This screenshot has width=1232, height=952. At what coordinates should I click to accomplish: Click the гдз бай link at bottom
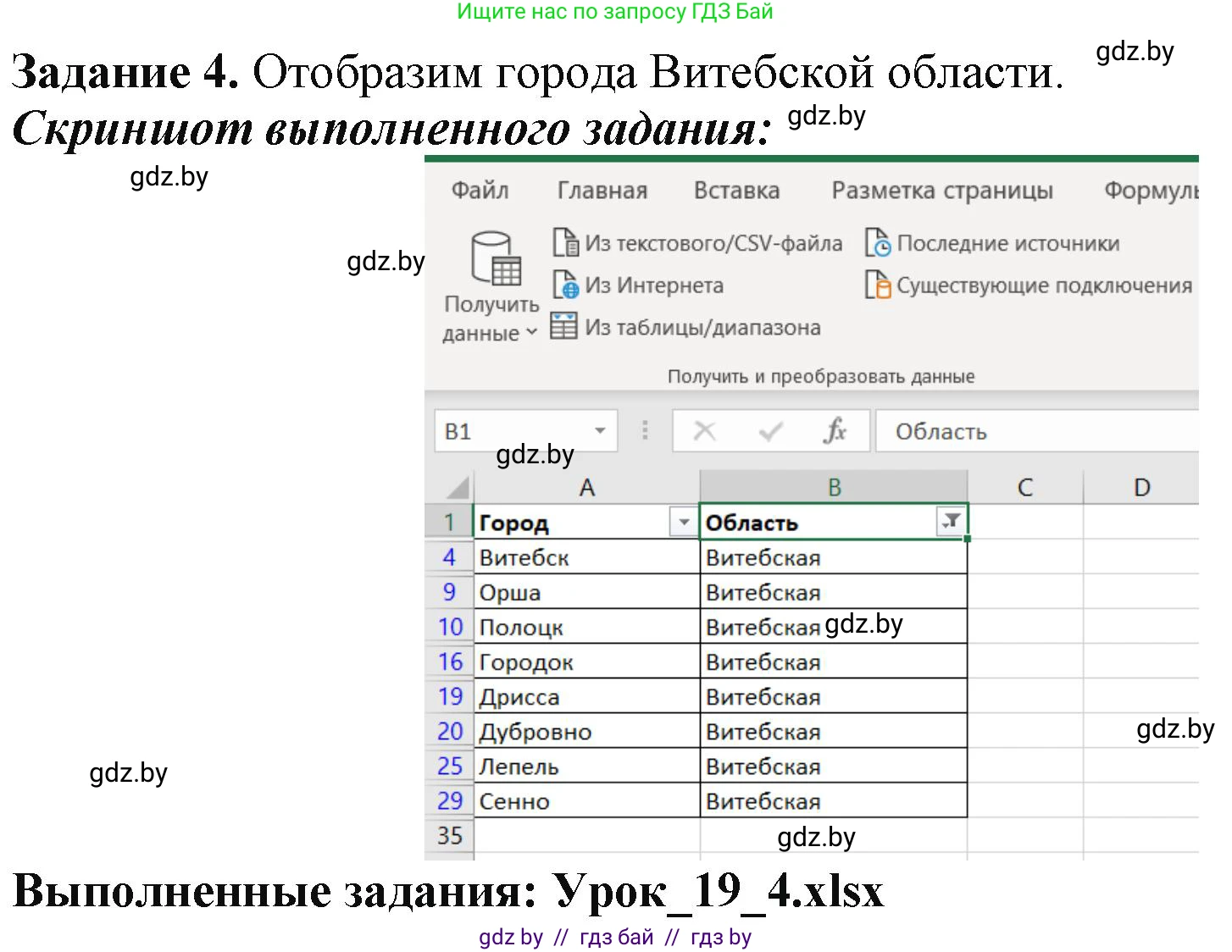(615, 937)
